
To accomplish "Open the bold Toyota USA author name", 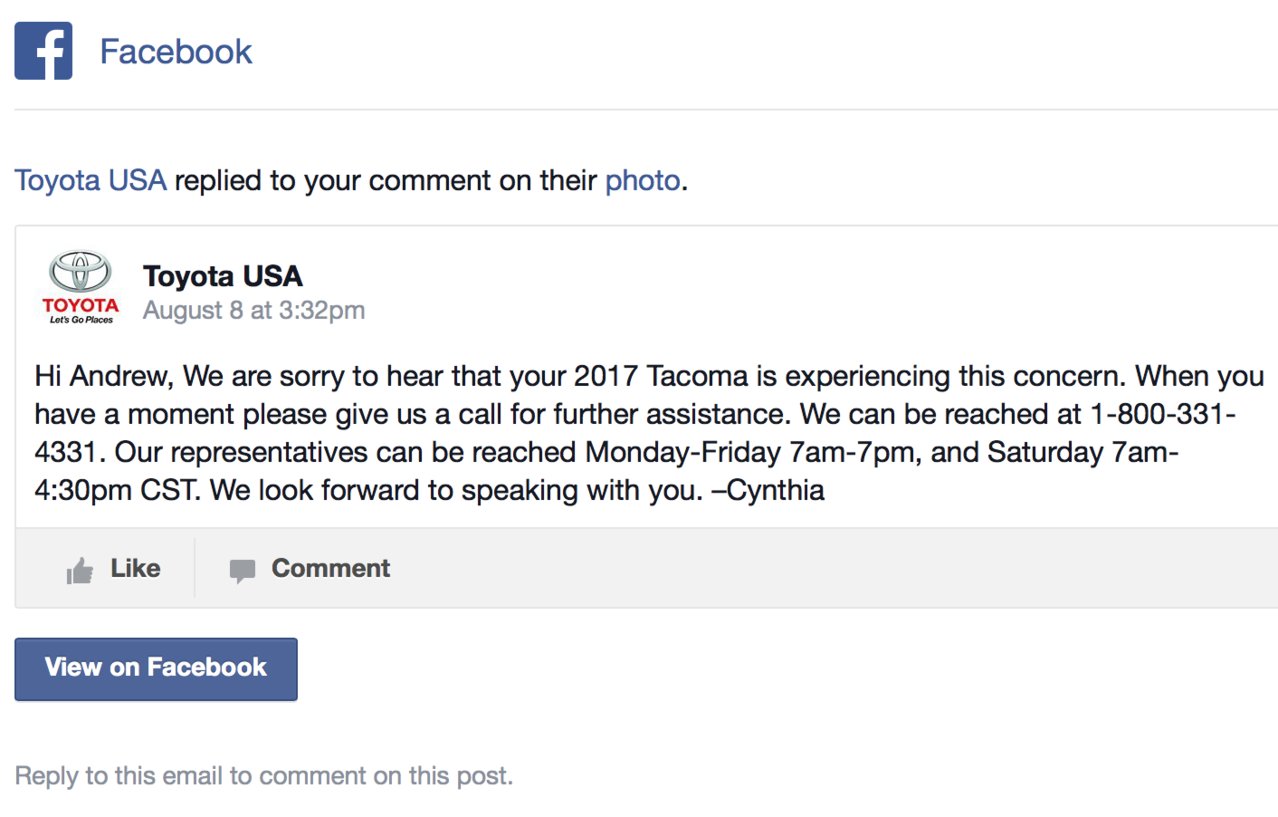I will coord(222,275).
